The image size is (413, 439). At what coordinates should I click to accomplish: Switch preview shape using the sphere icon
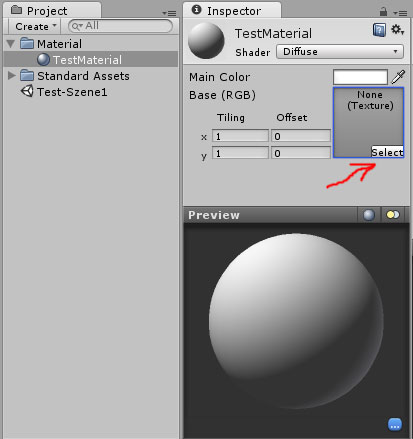(x=369, y=215)
